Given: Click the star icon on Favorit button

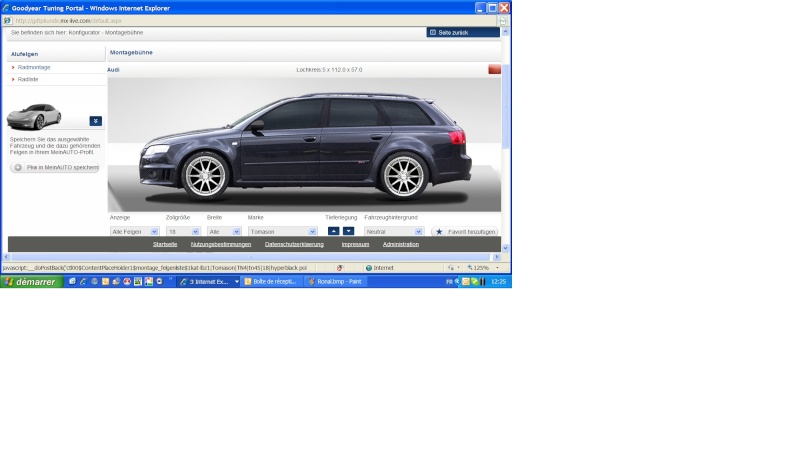Looking at the screenshot, I should pyautogui.click(x=439, y=232).
